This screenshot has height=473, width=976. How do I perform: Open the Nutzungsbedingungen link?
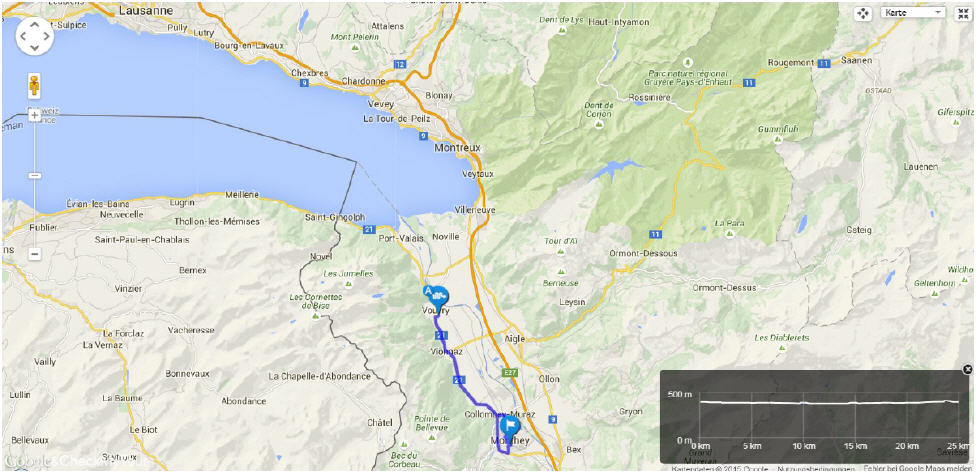814,468
